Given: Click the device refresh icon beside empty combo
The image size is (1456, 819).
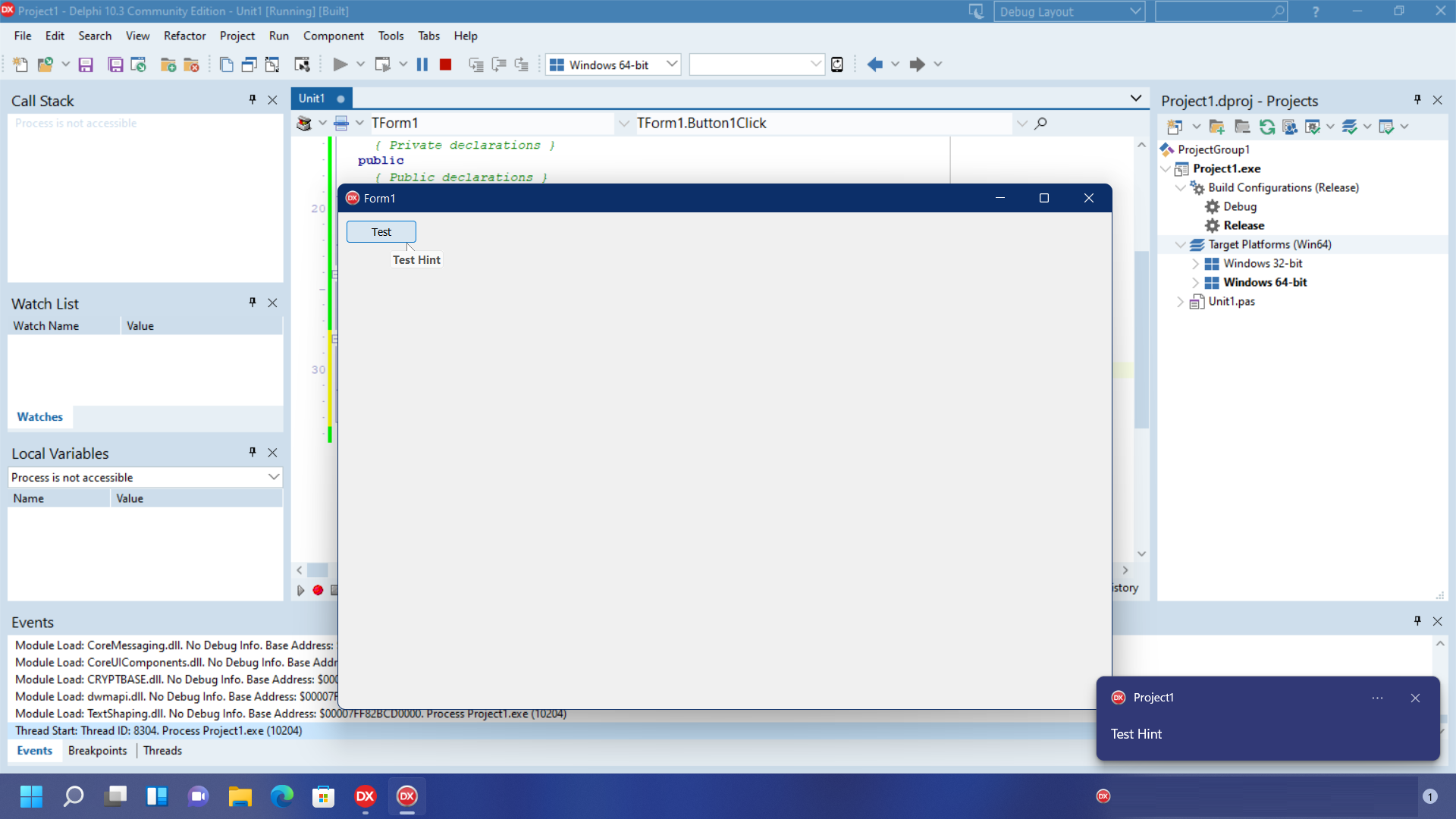Looking at the screenshot, I should click(x=837, y=64).
